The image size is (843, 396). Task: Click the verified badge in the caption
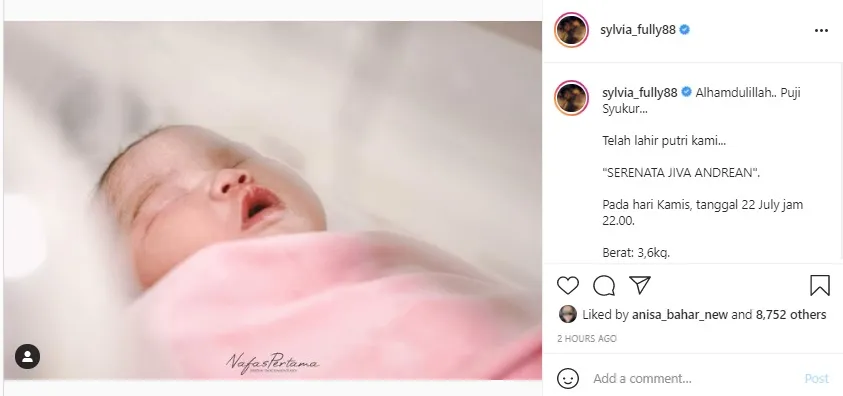(x=686, y=92)
